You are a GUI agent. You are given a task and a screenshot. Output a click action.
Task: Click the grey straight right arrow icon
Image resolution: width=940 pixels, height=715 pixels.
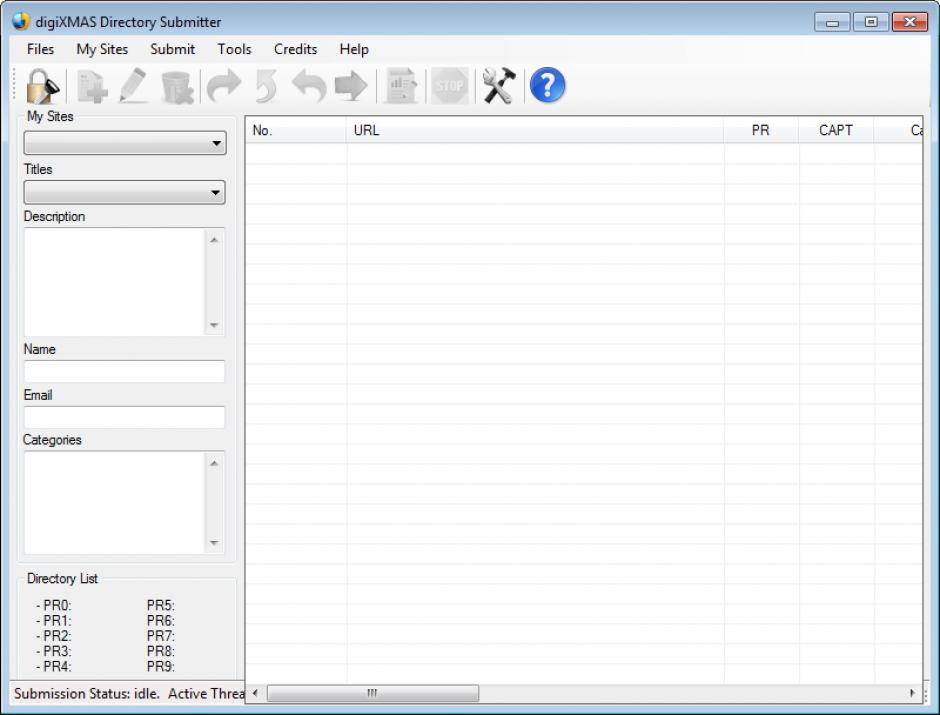pos(351,86)
